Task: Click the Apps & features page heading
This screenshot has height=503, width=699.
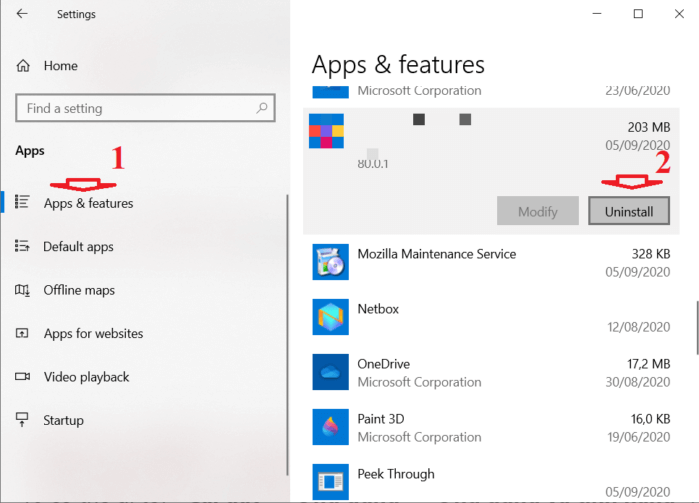Action: tap(398, 65)
